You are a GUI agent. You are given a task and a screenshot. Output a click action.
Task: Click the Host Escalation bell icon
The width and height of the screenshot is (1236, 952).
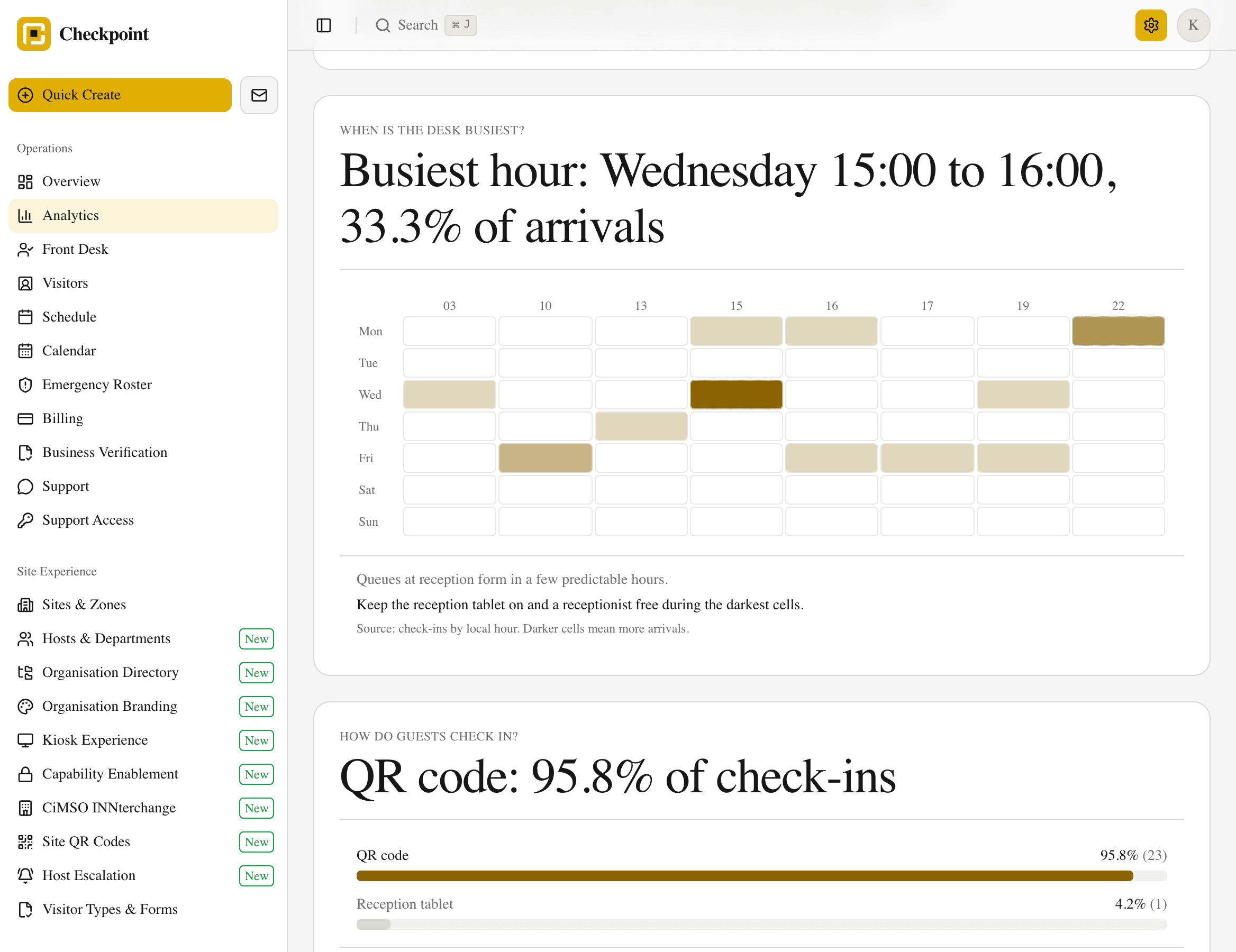[25, 876]
